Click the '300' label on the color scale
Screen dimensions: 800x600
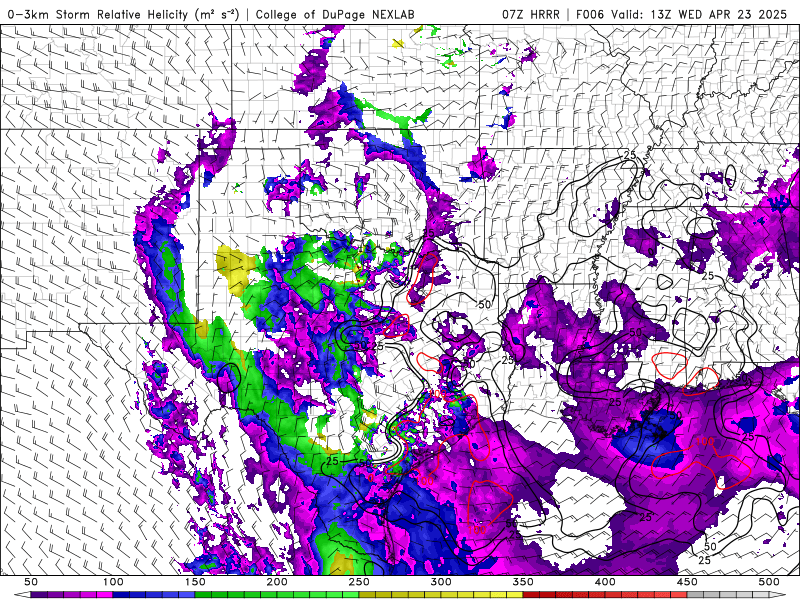click(441, 582)
